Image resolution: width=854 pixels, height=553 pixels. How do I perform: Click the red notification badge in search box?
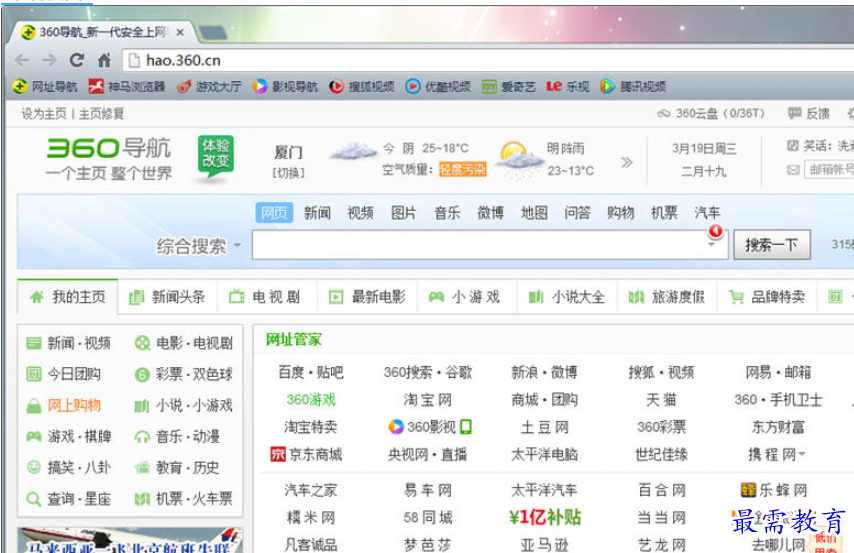[715, 231]
